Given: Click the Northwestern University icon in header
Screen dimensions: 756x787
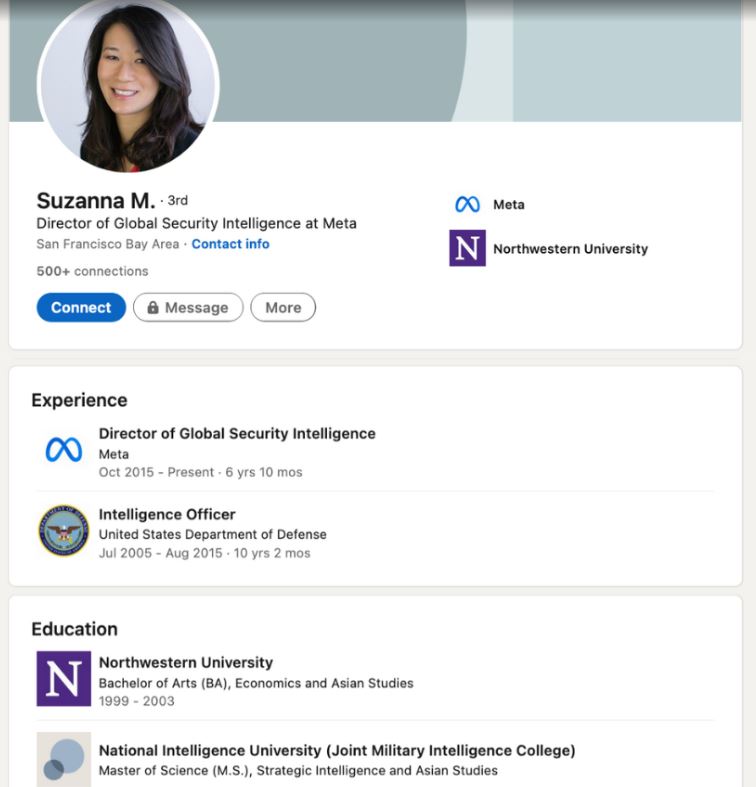Looking at the screenshot, I should coord(467,248).
